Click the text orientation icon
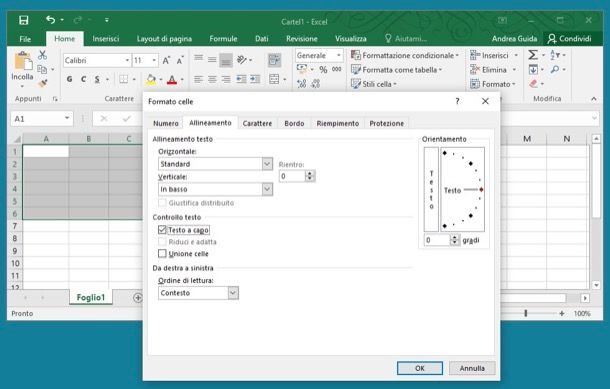Image resolution: width=610 pixels, height=389 pixels. pos(242,60)
